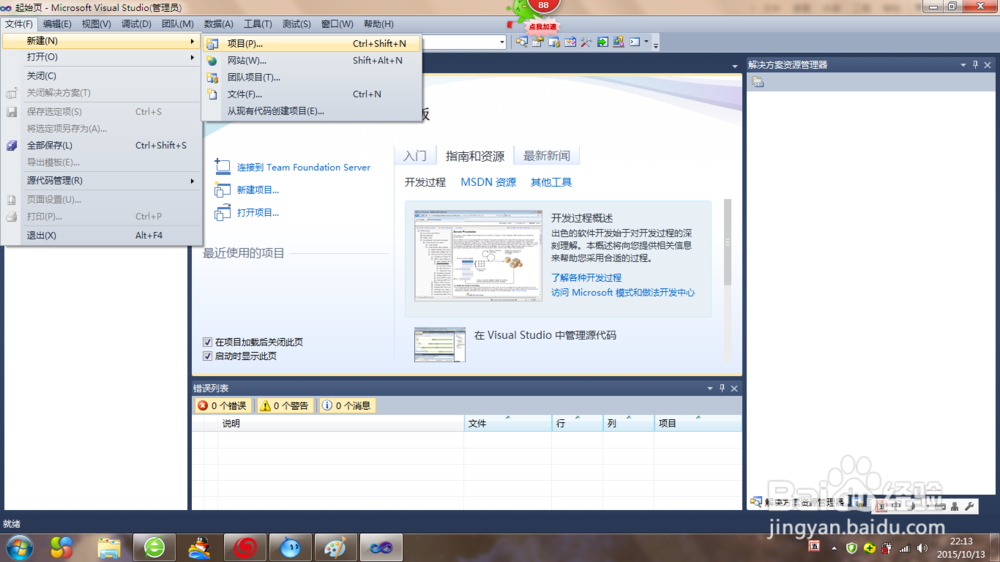Click the 开发过程概述 thumbnail image
Image resolution: width=1000 pixels, height=562 pixels.
478,255
